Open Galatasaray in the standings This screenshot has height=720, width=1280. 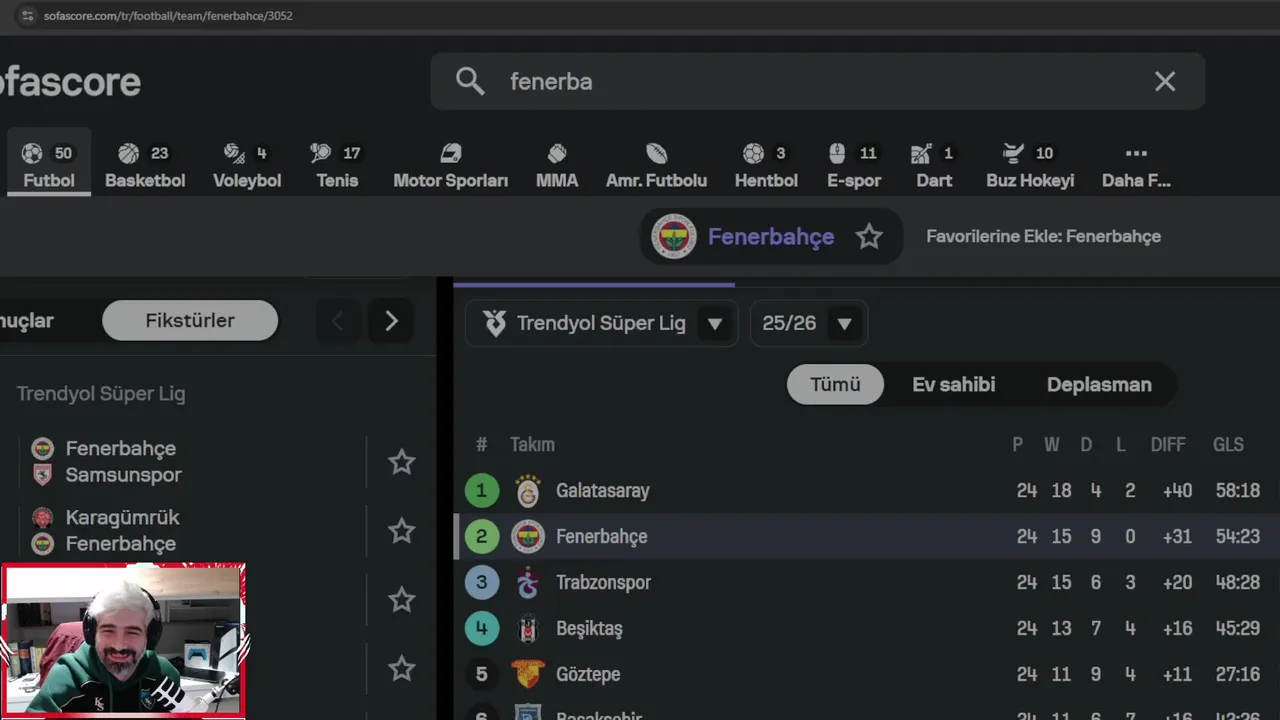pyautogui.click(x=603, y=491)
